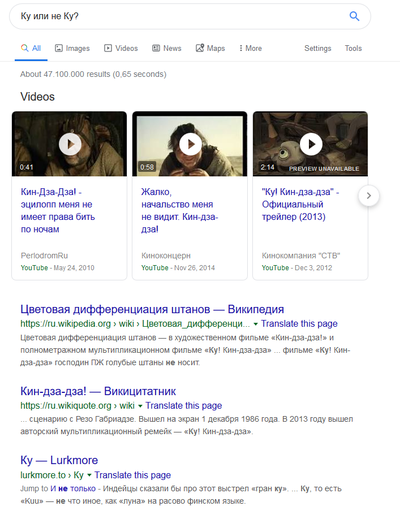
Task: Switch to the Videos tab
Action: [x=121, y=48]
